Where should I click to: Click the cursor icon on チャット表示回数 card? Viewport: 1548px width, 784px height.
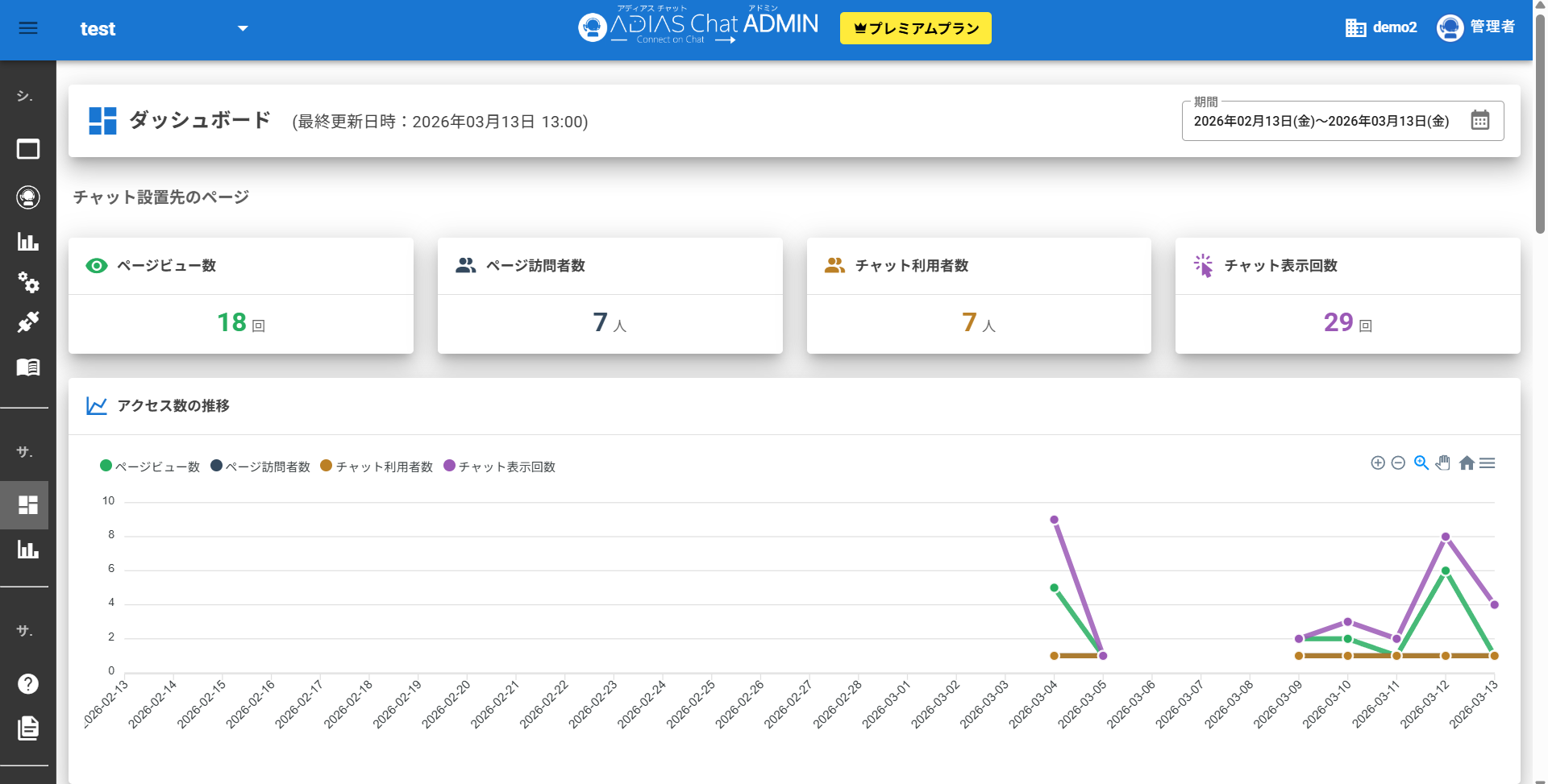click(1204, 266)
